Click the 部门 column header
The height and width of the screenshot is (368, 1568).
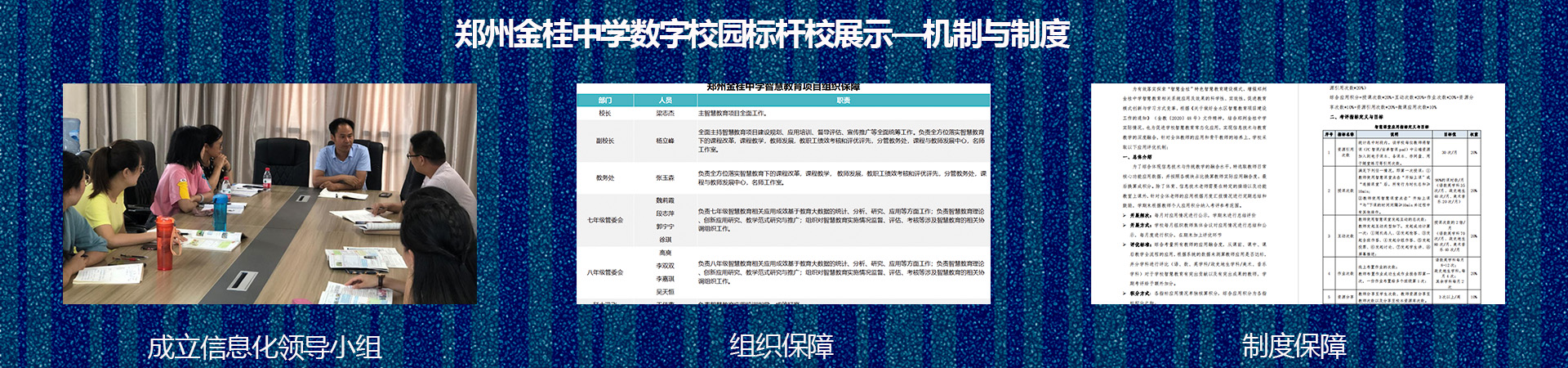click(604, 101)
